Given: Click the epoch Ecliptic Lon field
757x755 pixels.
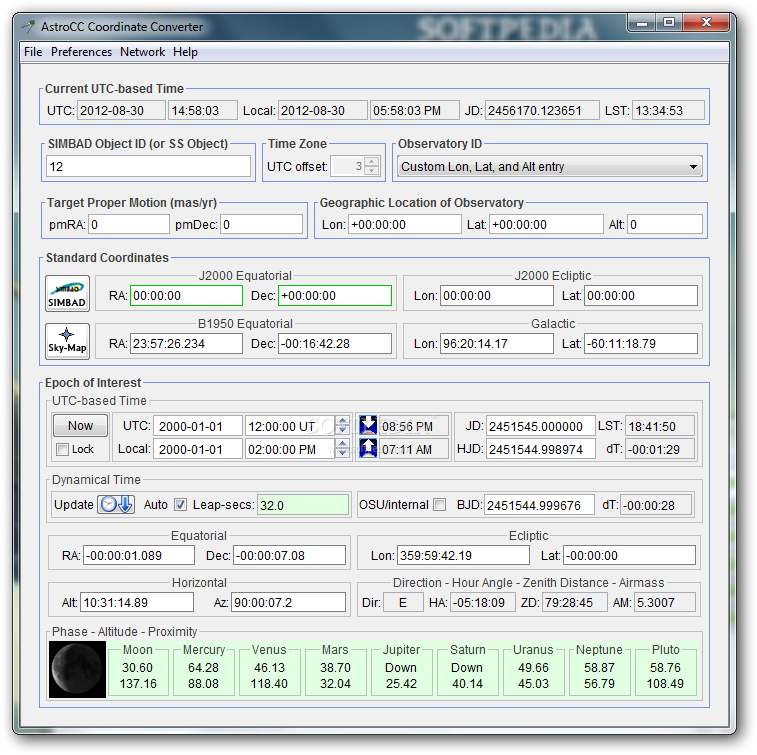Looking at the screenshot, I should [463, 555].
